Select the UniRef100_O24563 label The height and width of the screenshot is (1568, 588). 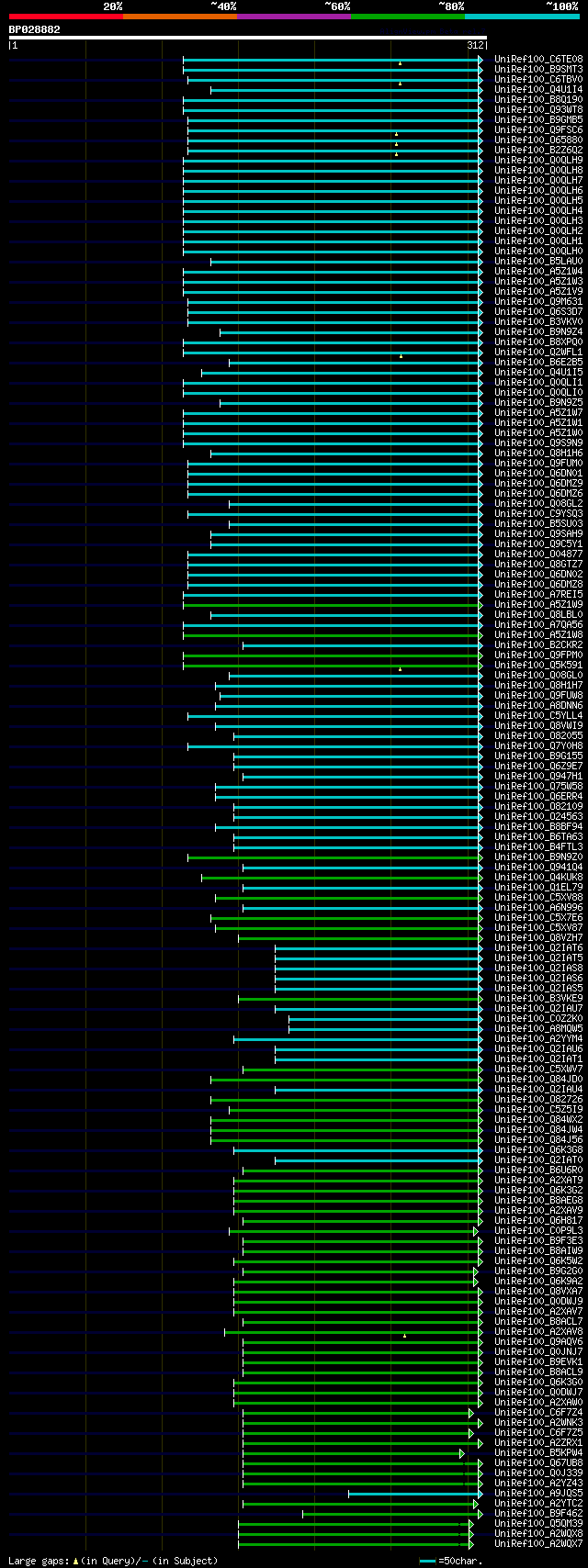click(538, 816)
